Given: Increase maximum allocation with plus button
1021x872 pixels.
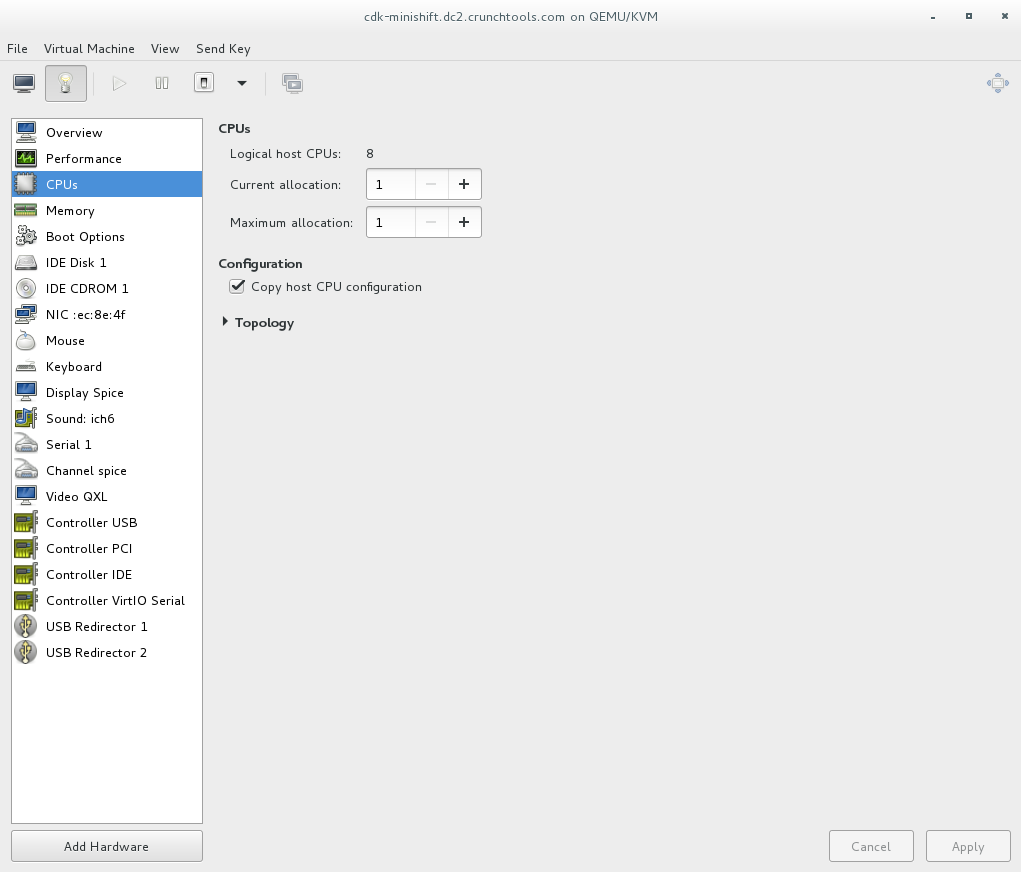Looking at the screenshot, I should pos(464,222).
